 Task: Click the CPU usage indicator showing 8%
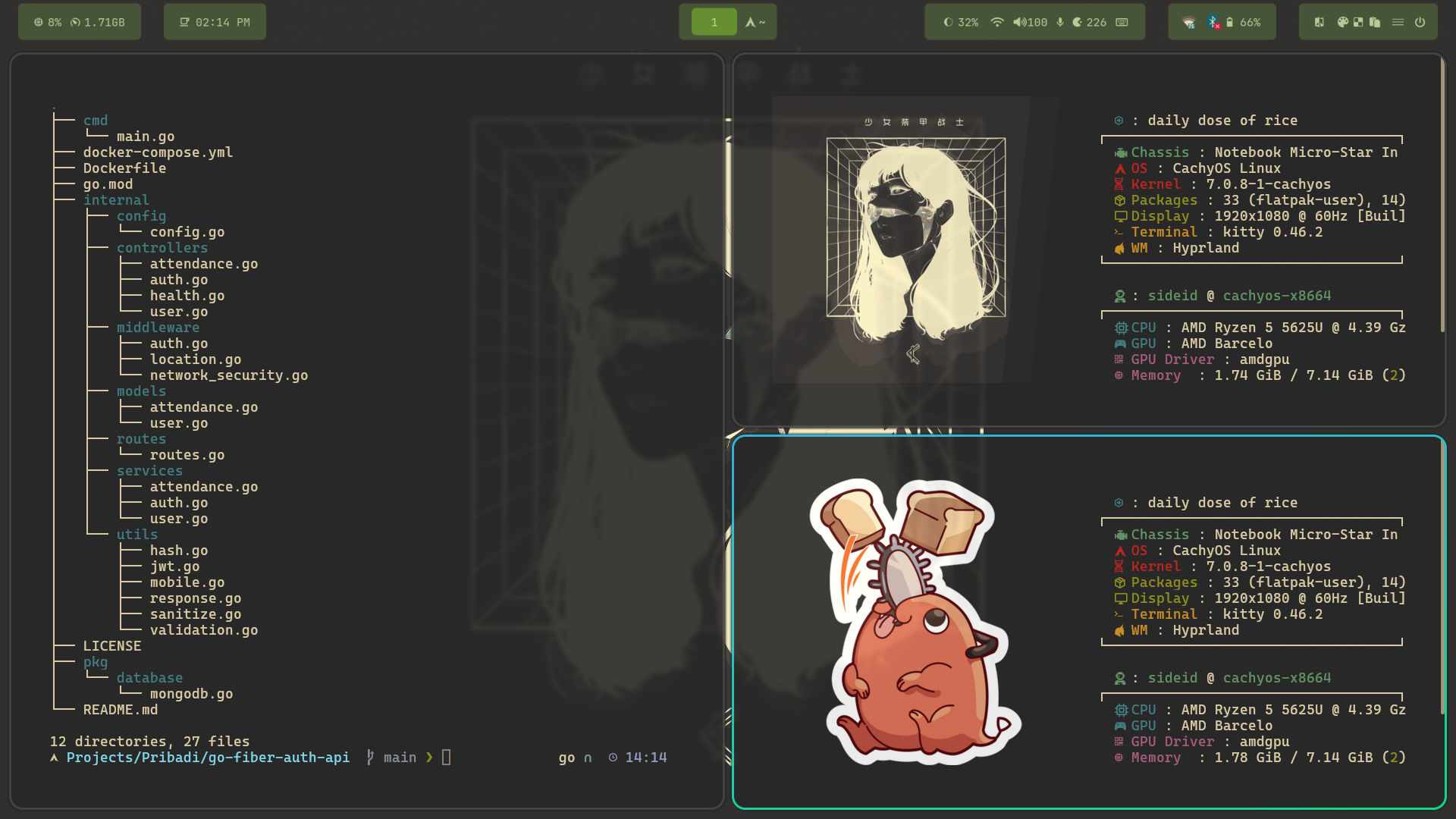click(48, 22)
